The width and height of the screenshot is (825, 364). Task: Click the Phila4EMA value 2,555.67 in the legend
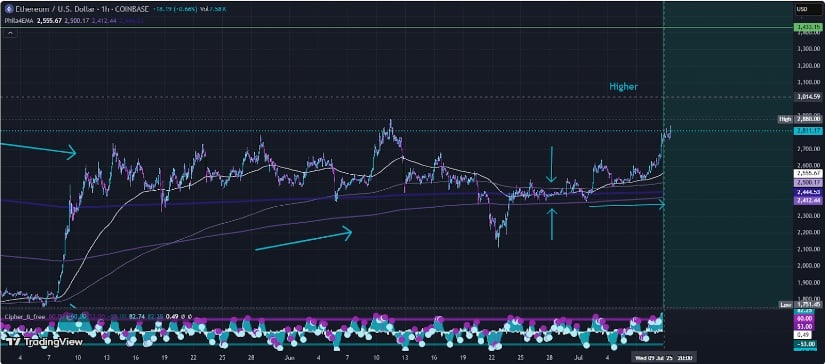(x=49, y=21)
